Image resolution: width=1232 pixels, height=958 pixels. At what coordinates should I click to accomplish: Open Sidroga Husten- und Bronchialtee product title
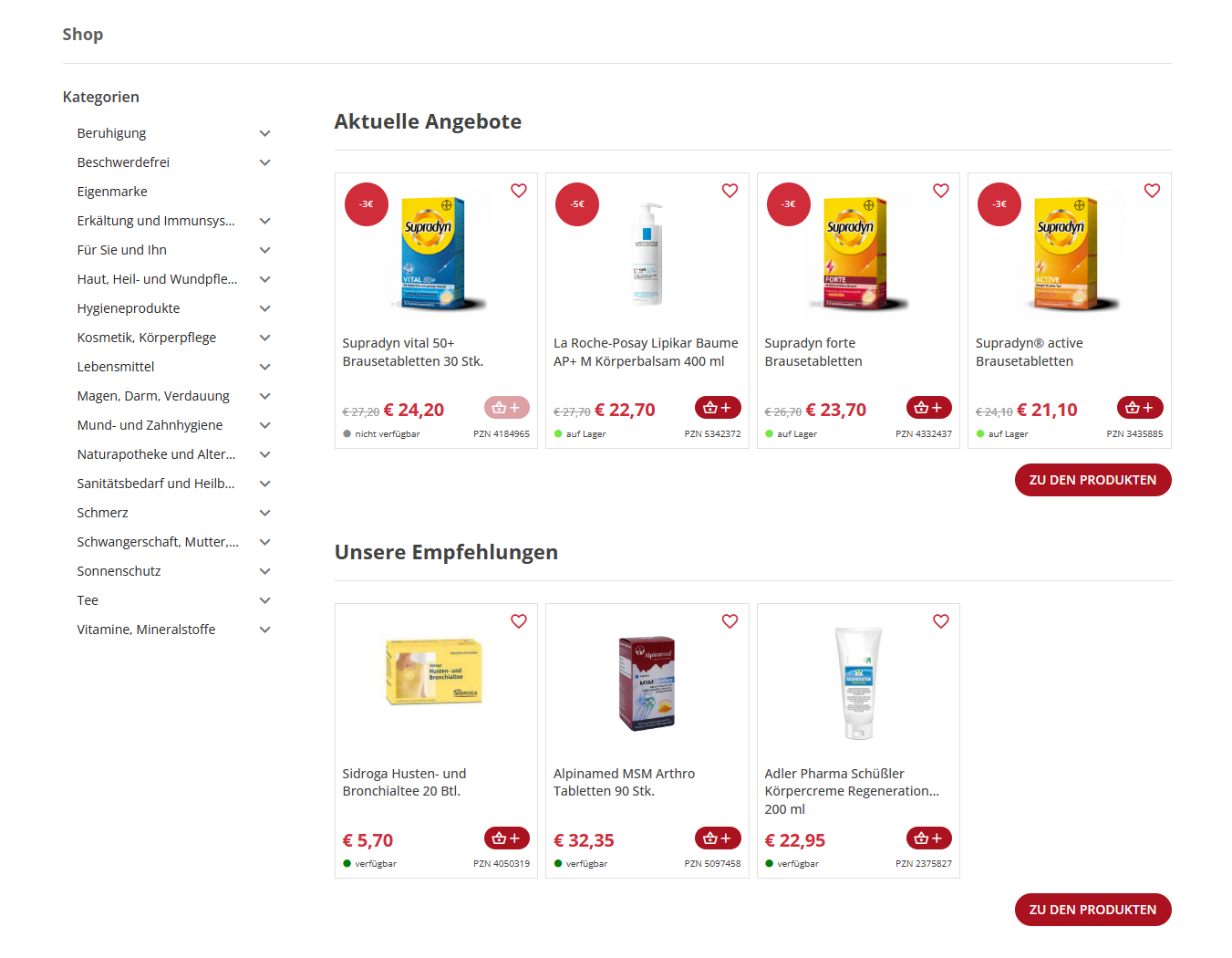pyautogui.click(x=404, y=782)
